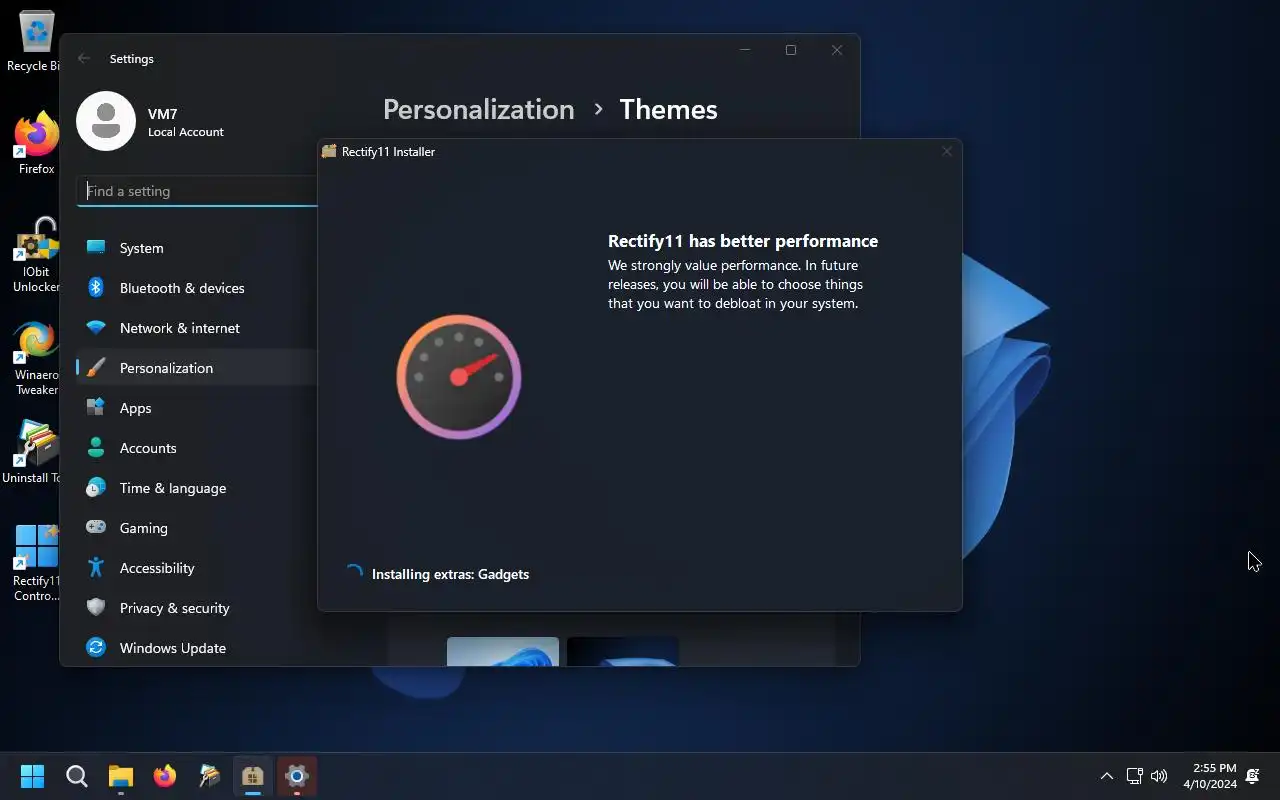
Task: Open Uninstall Tool desktop shortcut
Action: tap(32, 452)
